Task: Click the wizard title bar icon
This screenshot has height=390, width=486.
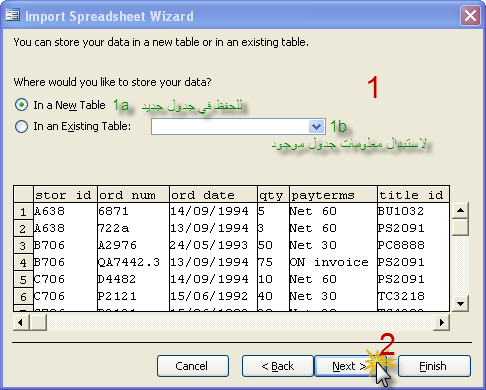Action: [x=13, y=16]
